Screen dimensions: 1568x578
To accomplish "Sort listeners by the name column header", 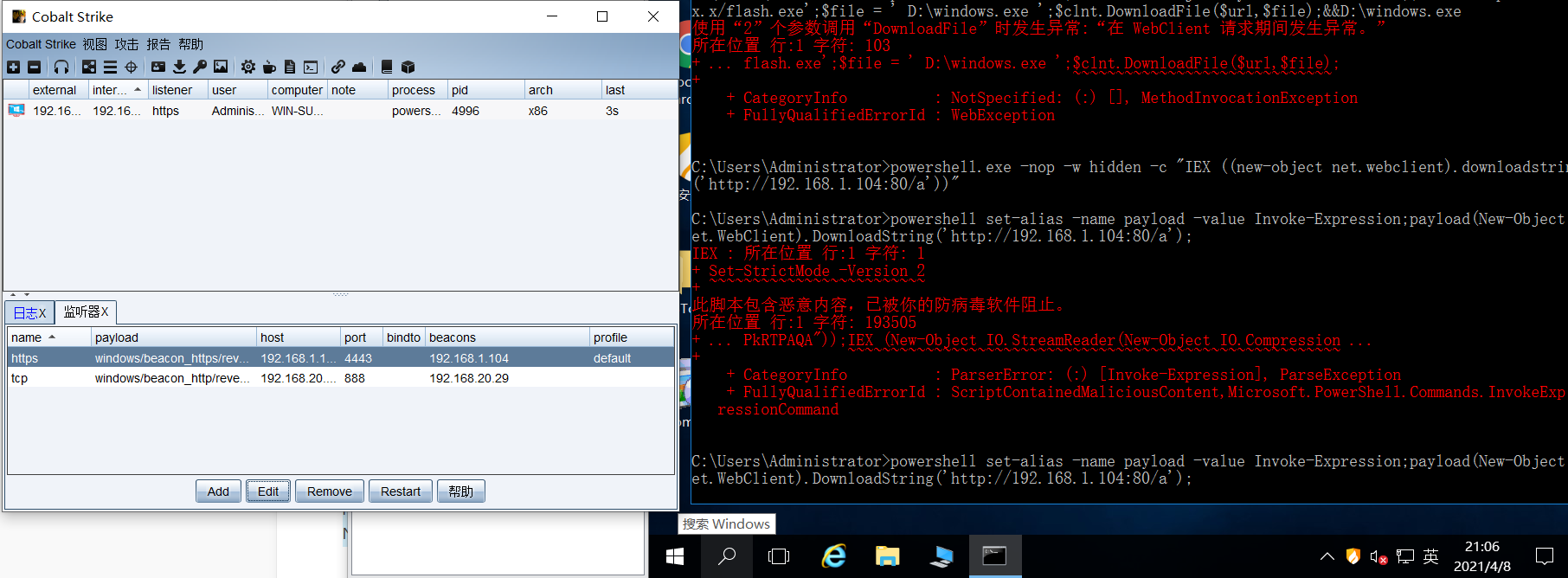I will (x=49, y=337).
